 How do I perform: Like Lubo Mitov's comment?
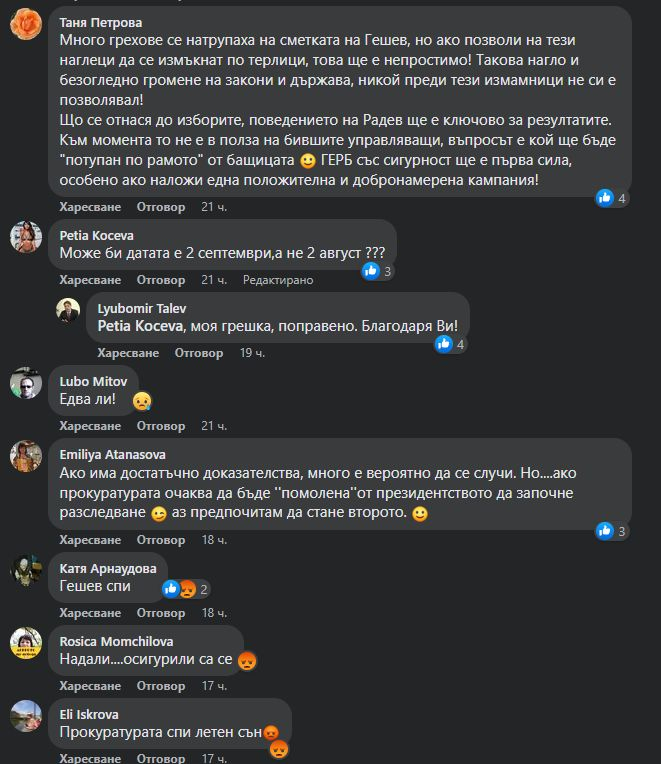coord(90,426)
